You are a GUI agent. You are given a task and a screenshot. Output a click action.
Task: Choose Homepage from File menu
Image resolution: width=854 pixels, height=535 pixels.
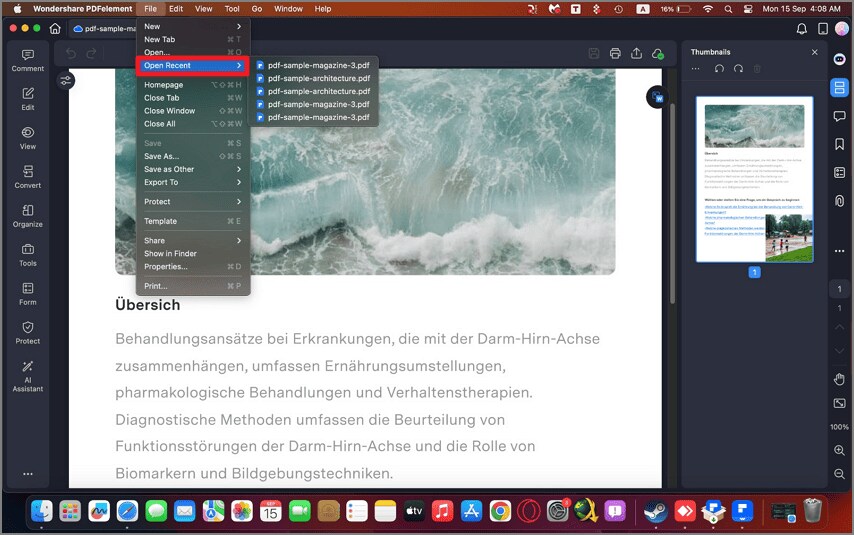click(x=193, y=85)
